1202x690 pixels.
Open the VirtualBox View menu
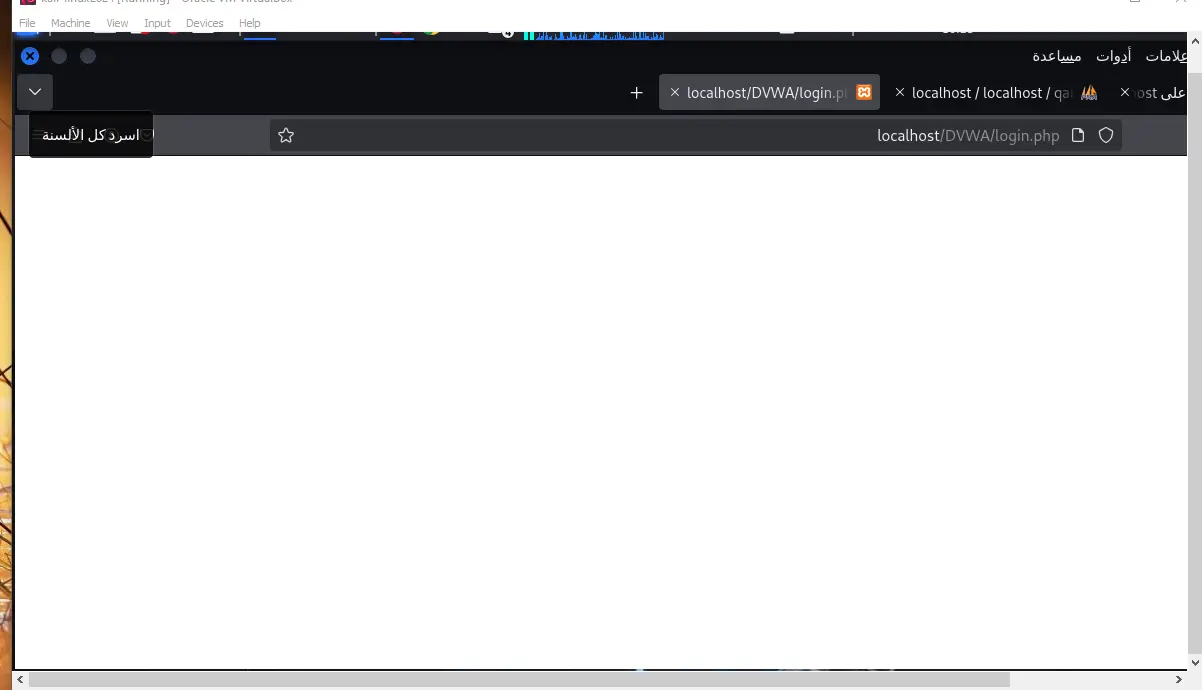(x=117, y=23)
